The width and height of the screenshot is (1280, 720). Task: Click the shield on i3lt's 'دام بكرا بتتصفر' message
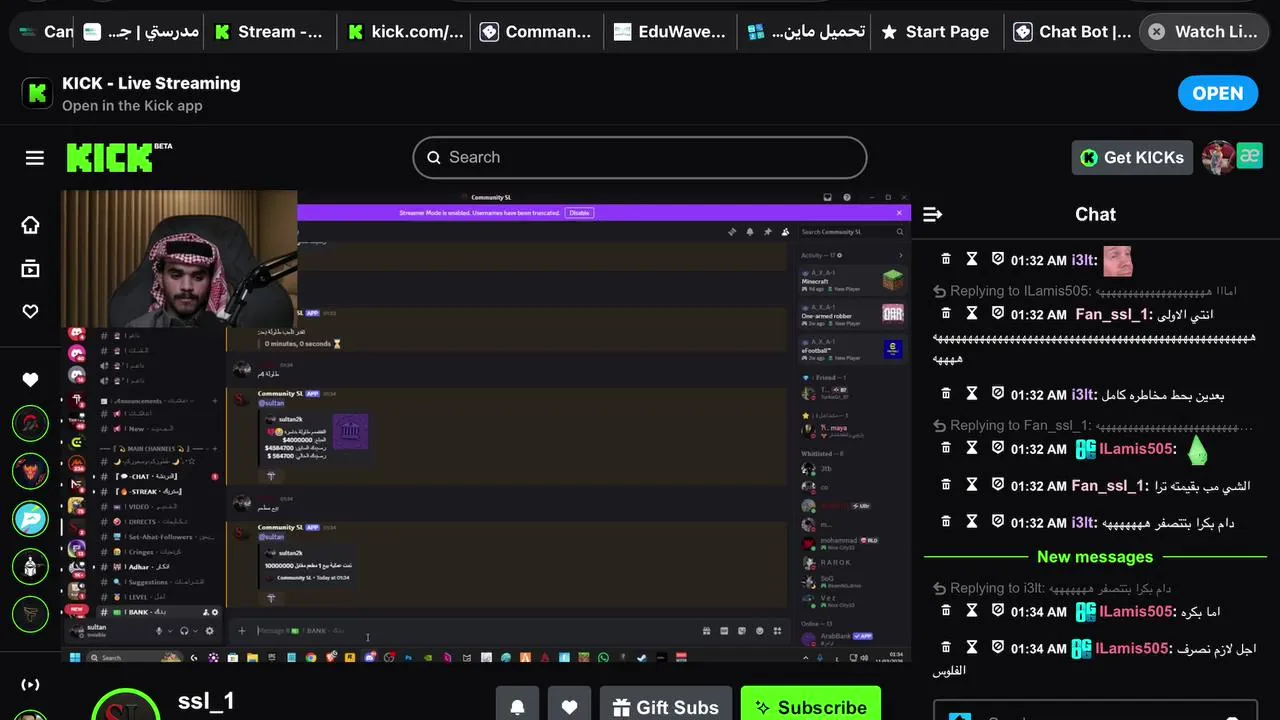click(997, 522)
